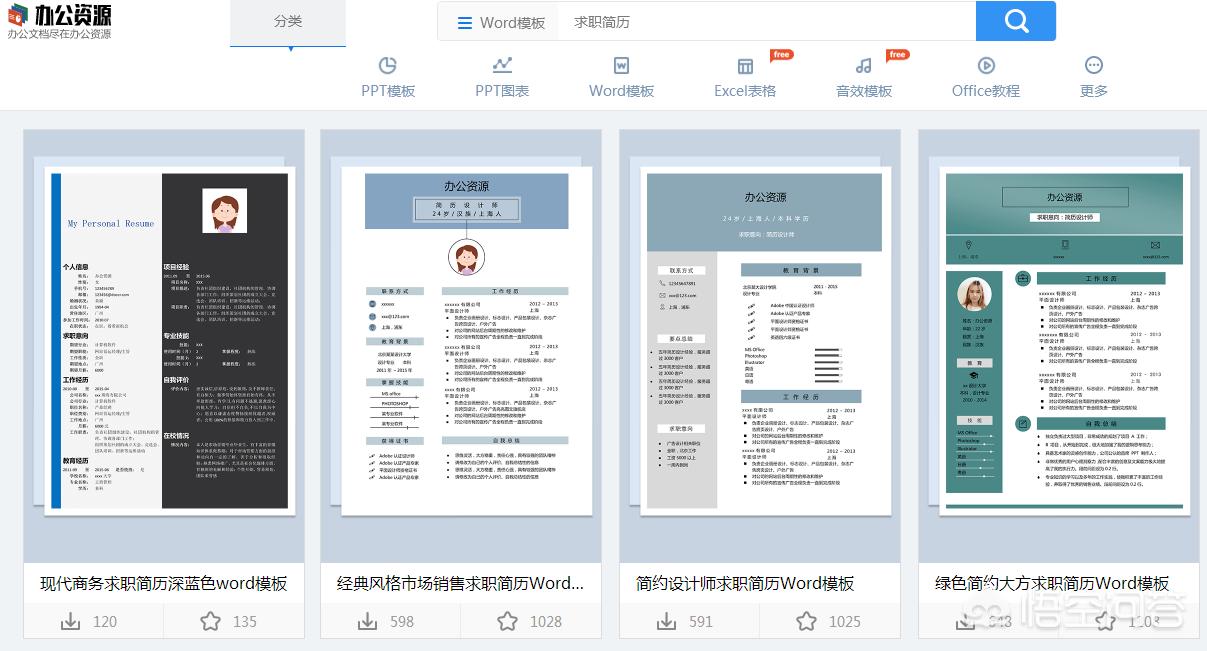Click the favorite count 135
The height and width of the screenshot is (651, 1207).
[x=245, y=621]
